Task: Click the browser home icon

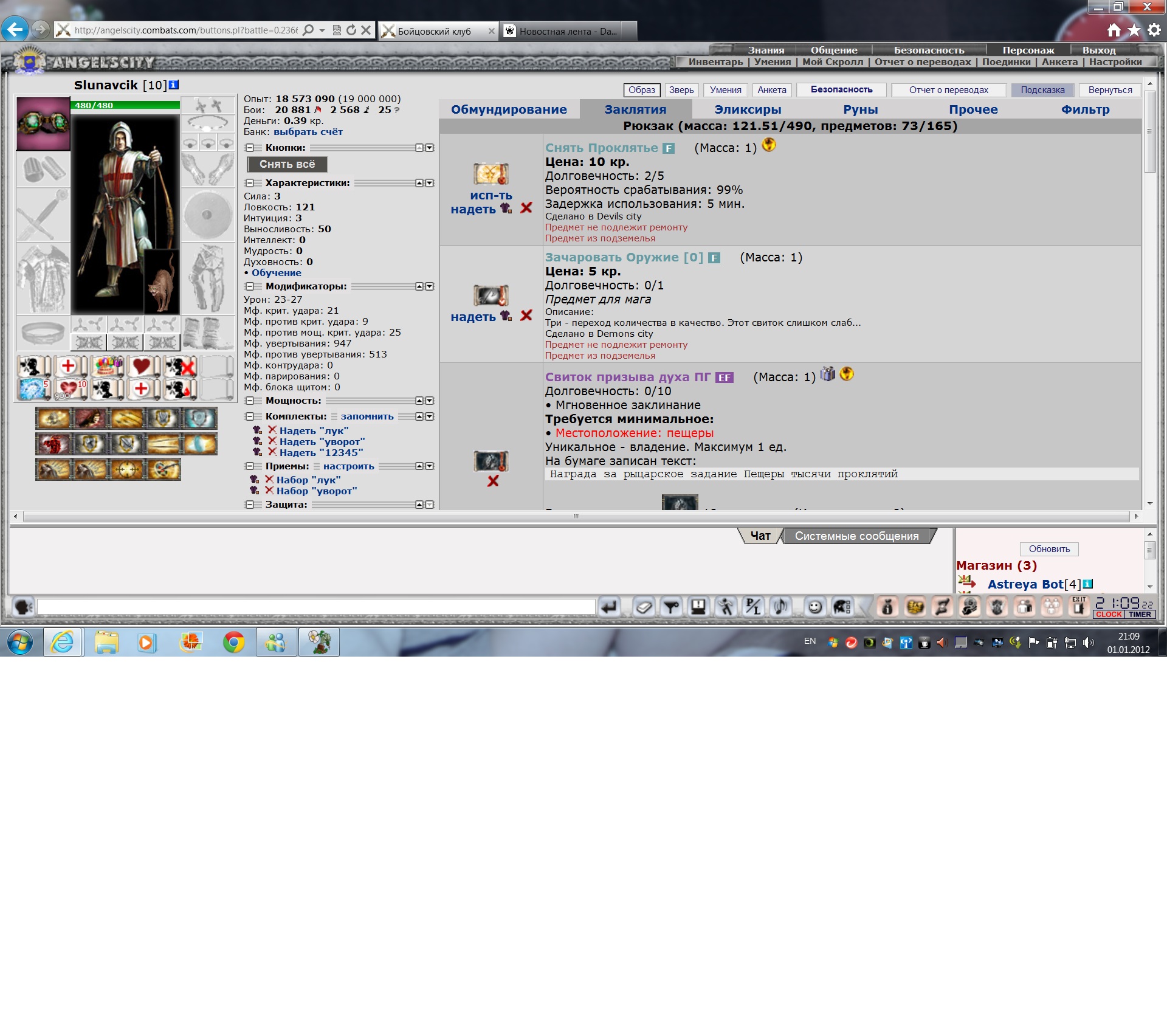Action: (x=1114, y=30)
